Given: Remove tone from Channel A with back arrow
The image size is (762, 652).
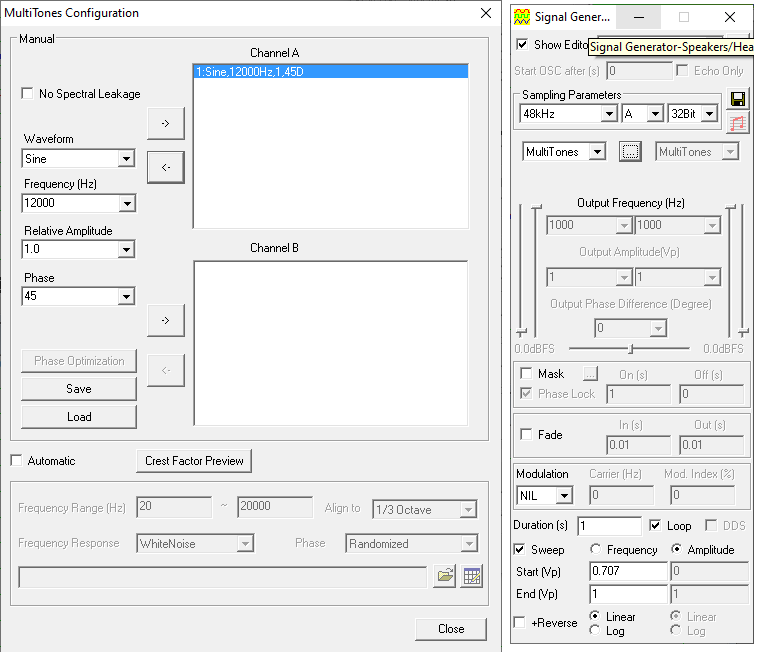Looking at the screenshot, I should [x=165, y=167].
